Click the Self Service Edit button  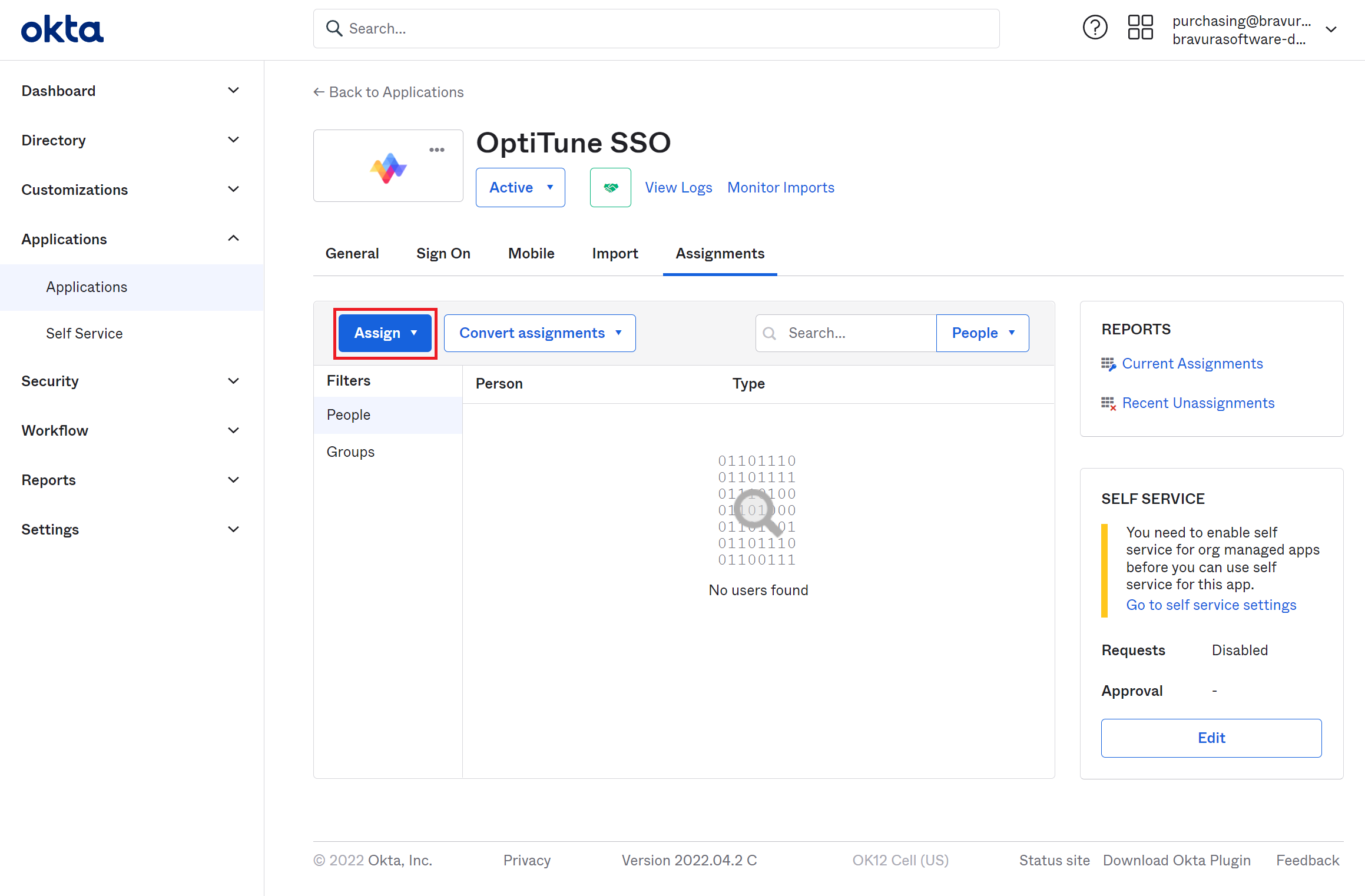click(x=1211, y=738)
